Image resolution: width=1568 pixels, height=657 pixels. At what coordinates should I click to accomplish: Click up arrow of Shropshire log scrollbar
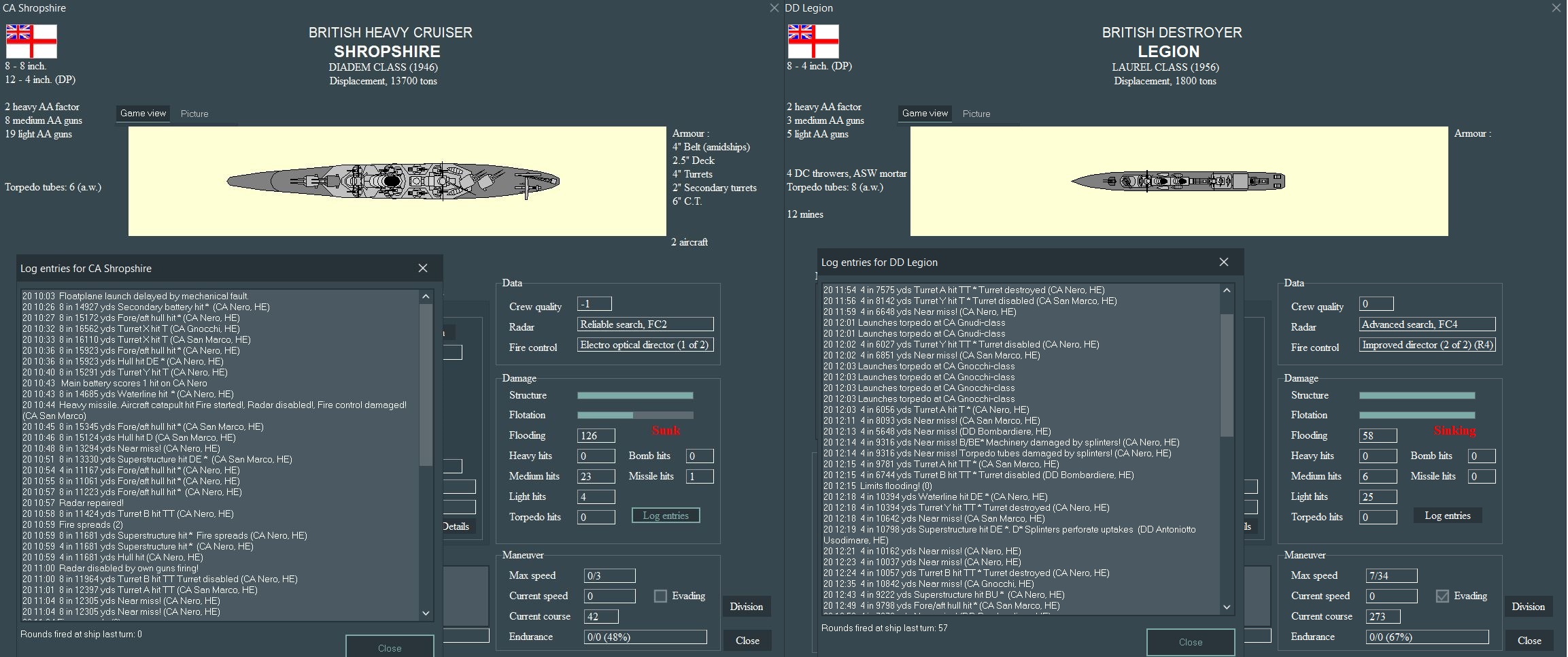(x=426, y=297)
